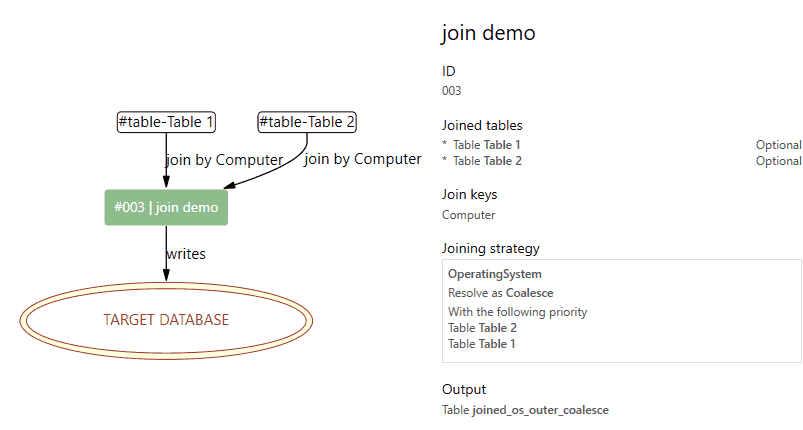The image size is (803, 430).
Task: Open output table joined_os_outer_coalesce
Action: point(540,410)
